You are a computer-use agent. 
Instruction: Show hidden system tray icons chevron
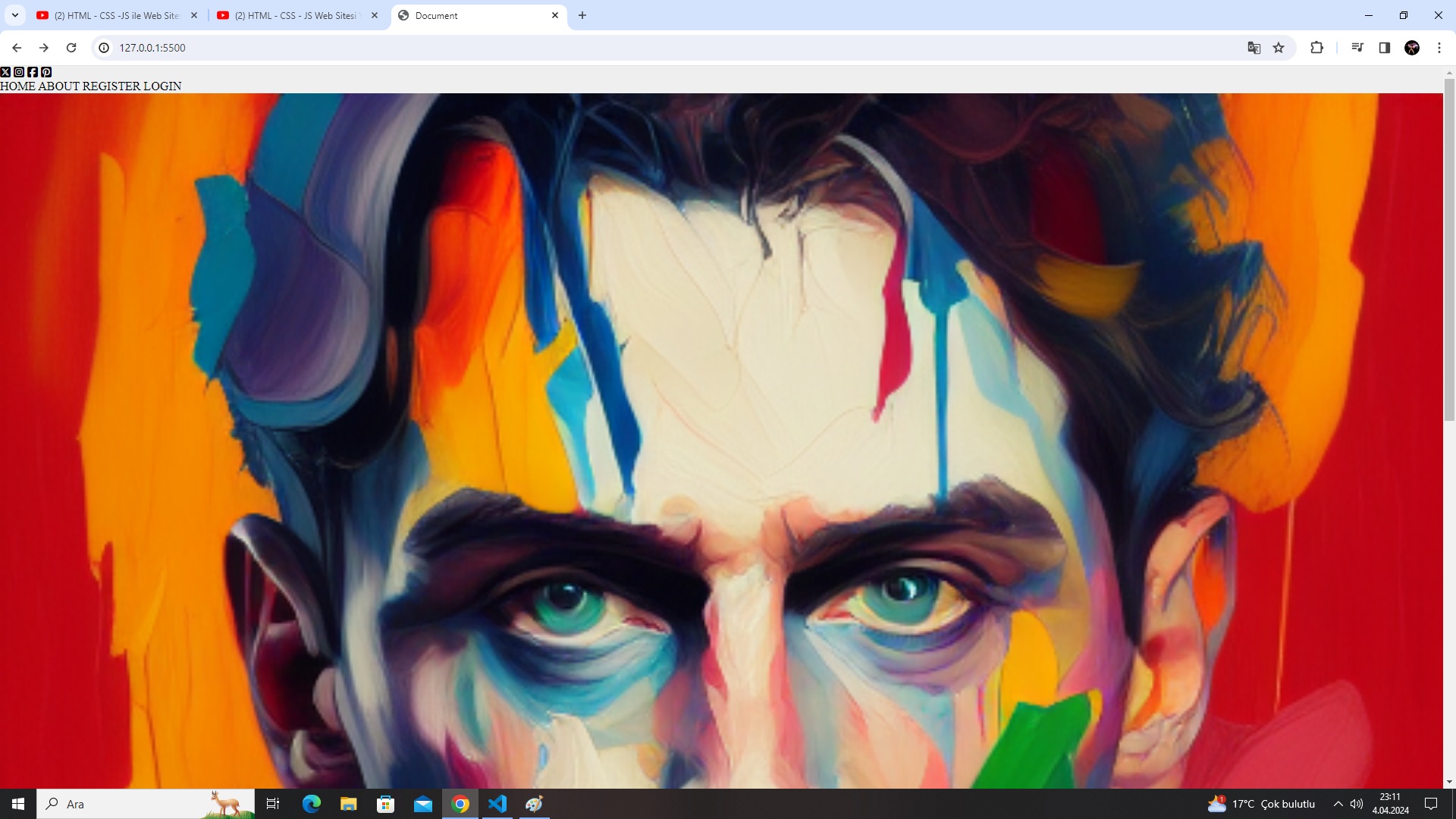click(x=1338, y=804)
